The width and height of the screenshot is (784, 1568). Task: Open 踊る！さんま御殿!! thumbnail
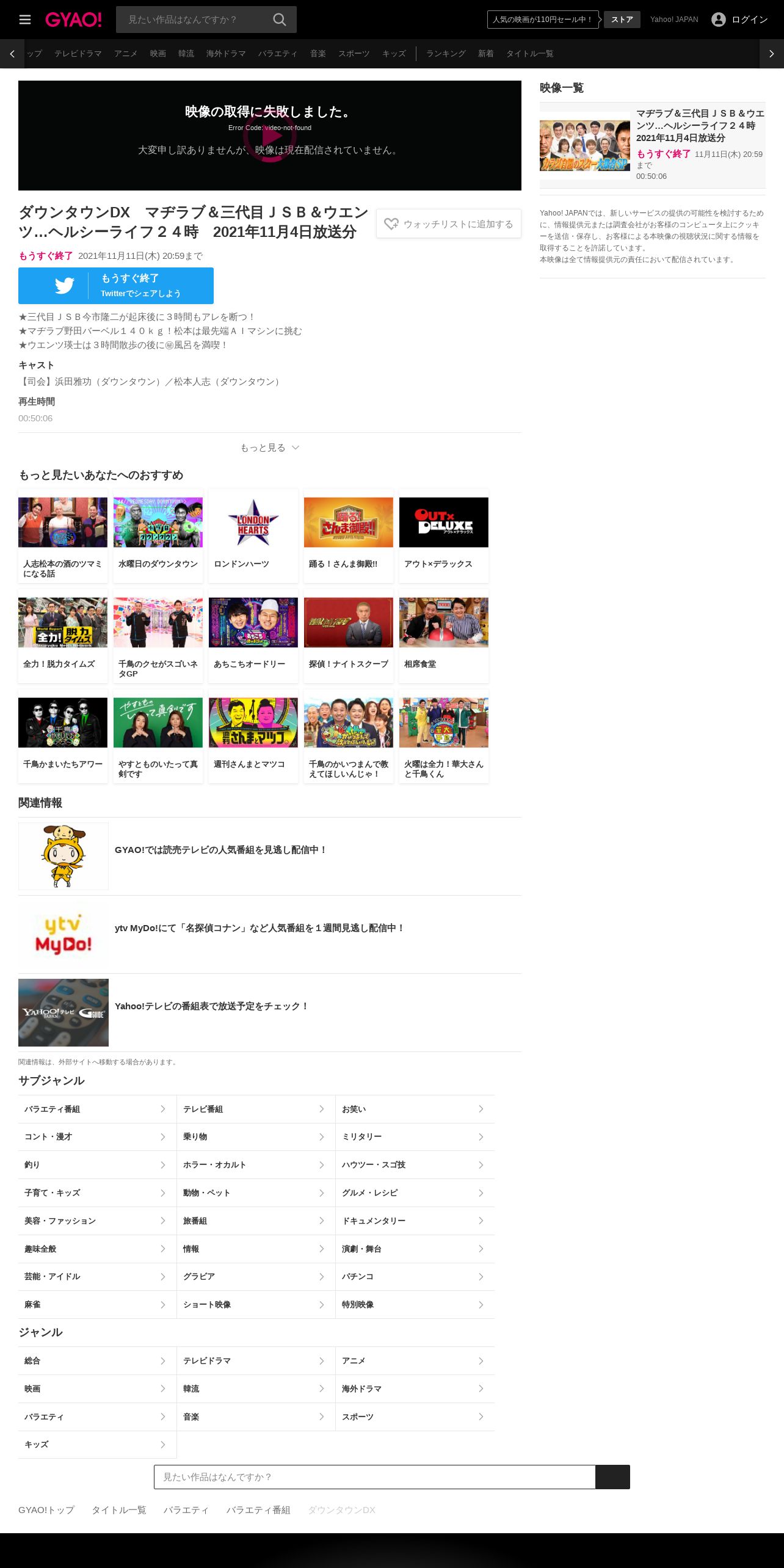pos(349,522)
